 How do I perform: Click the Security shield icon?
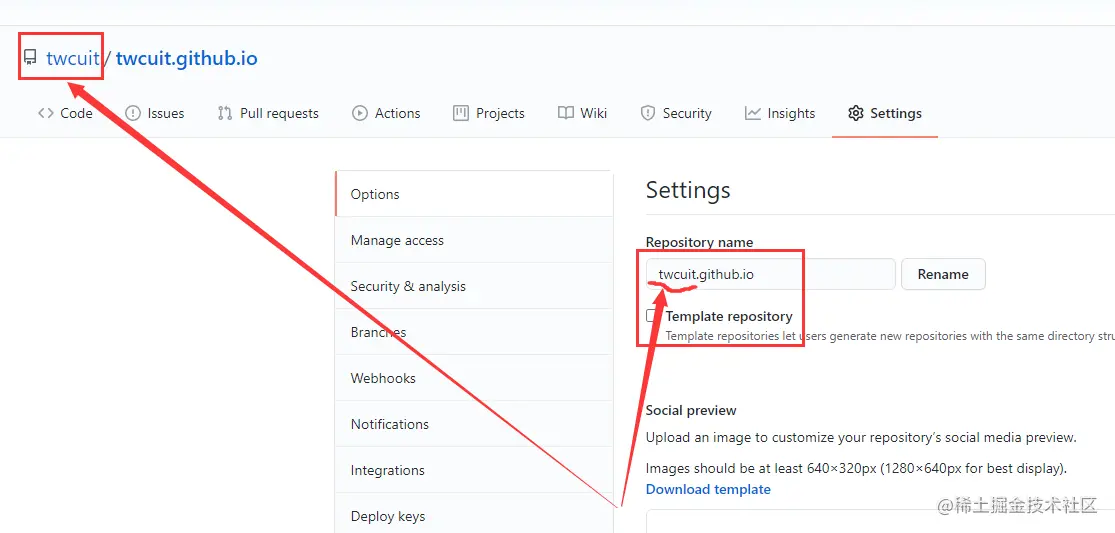[647, 113]
